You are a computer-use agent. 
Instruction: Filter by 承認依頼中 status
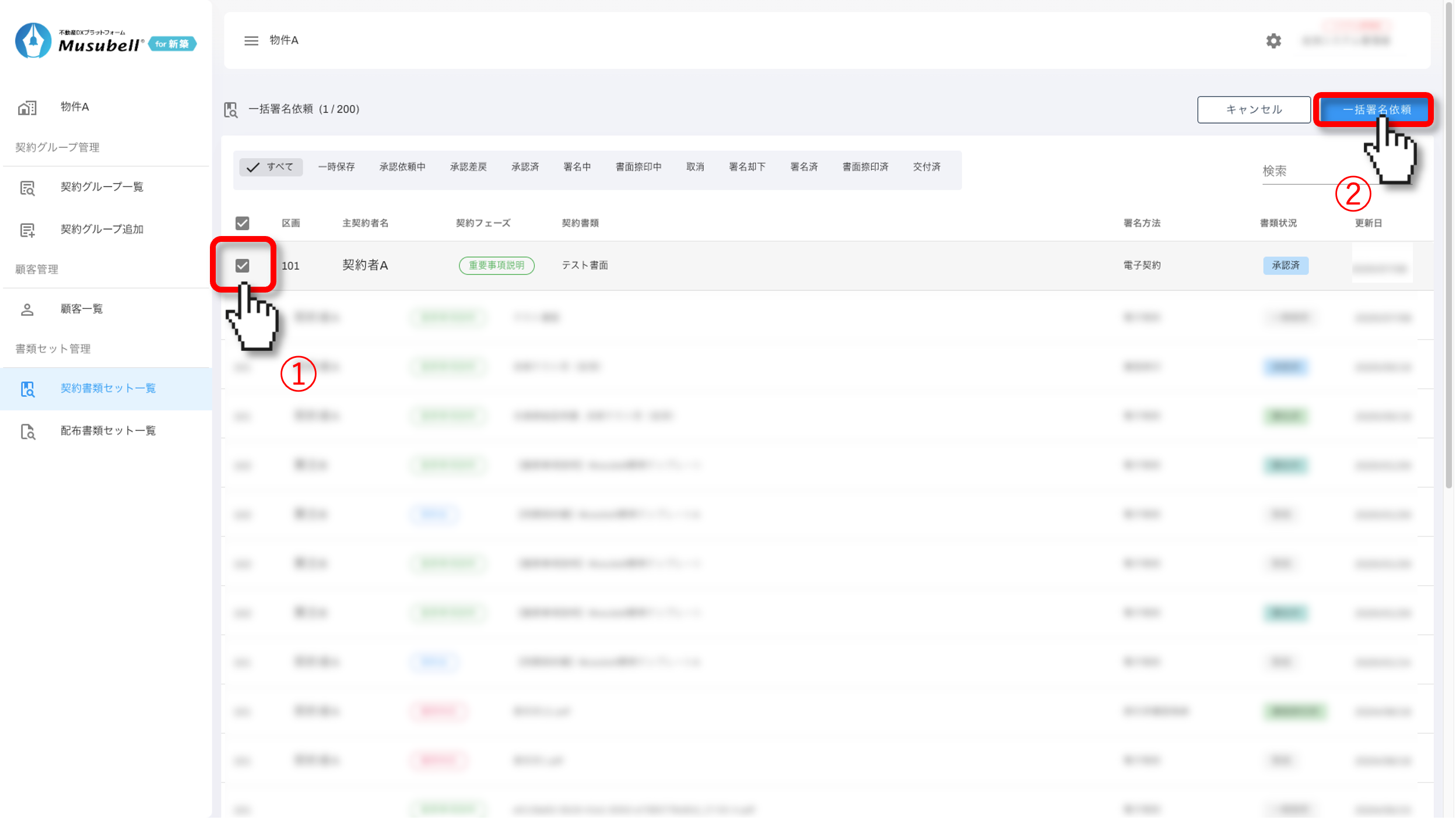pos(402,167)
